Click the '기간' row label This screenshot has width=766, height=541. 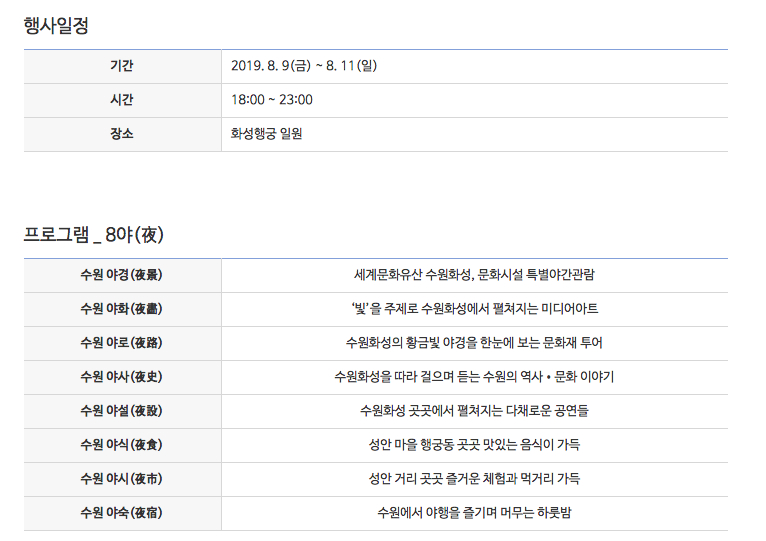(x=122, y=65)
